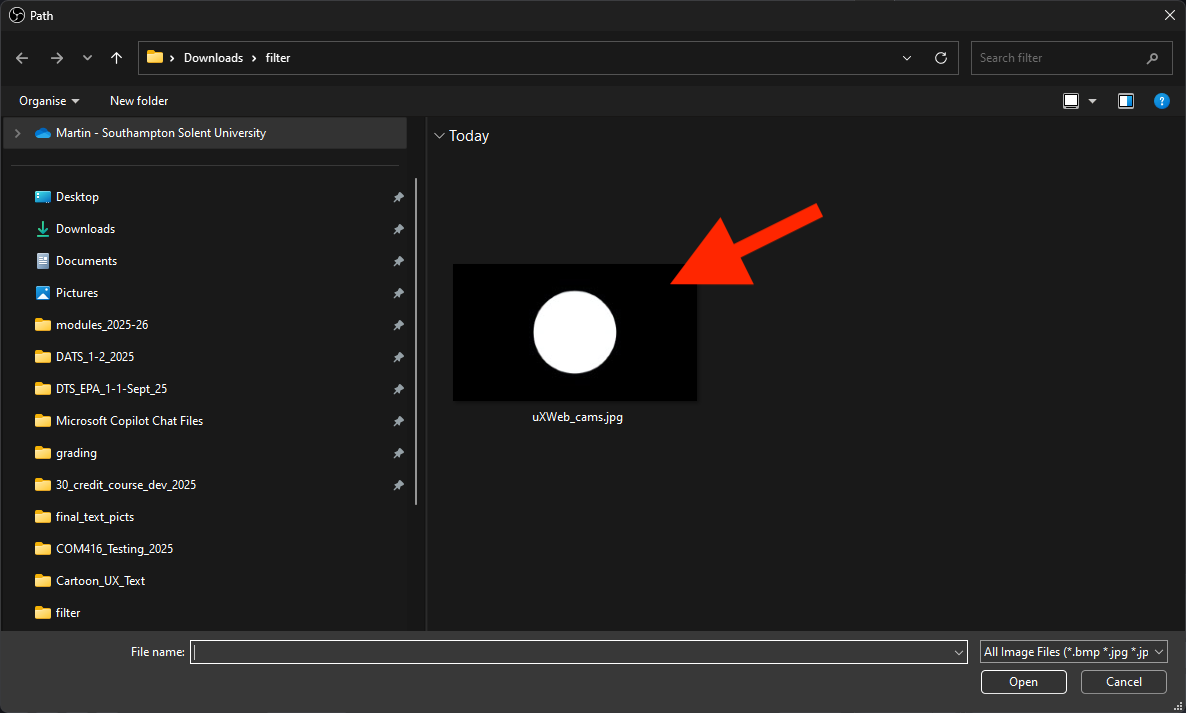Screen dimensions: 1186x713
Task: Click the blue Help question mark icon
Action: (x=1161, y=101)
